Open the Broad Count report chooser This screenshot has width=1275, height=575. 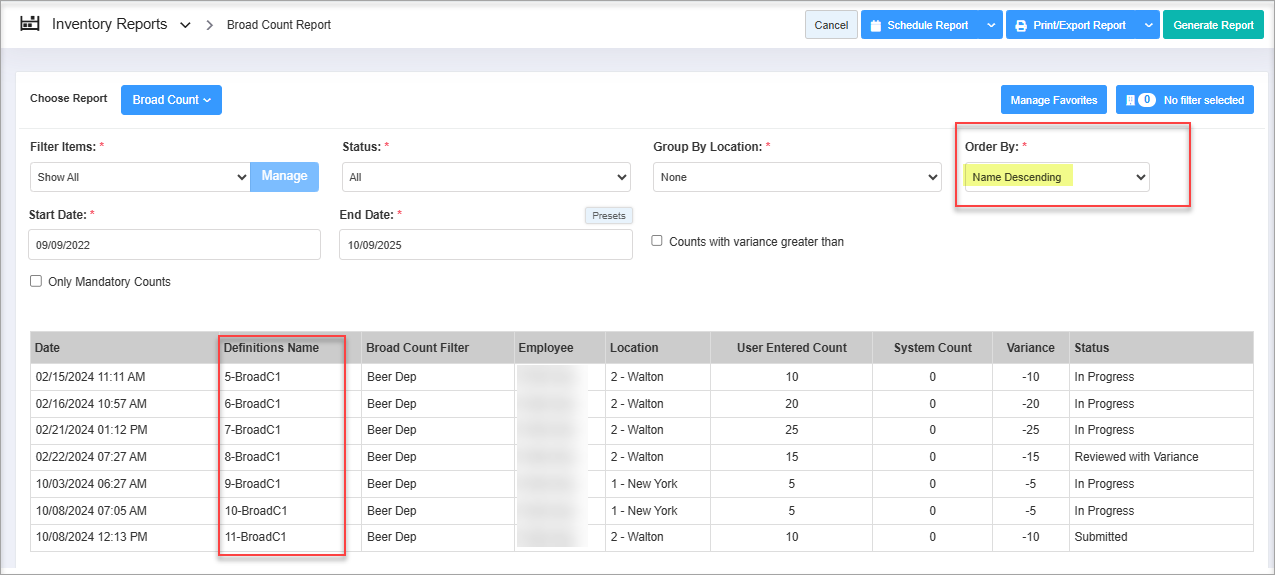[x=171, y=100]
